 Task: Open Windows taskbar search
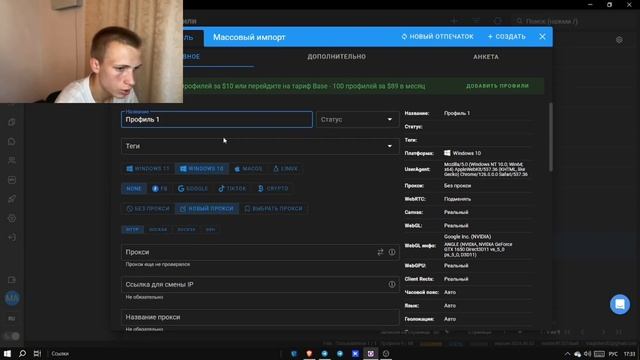pyautogui.click(x=22, y=354)
